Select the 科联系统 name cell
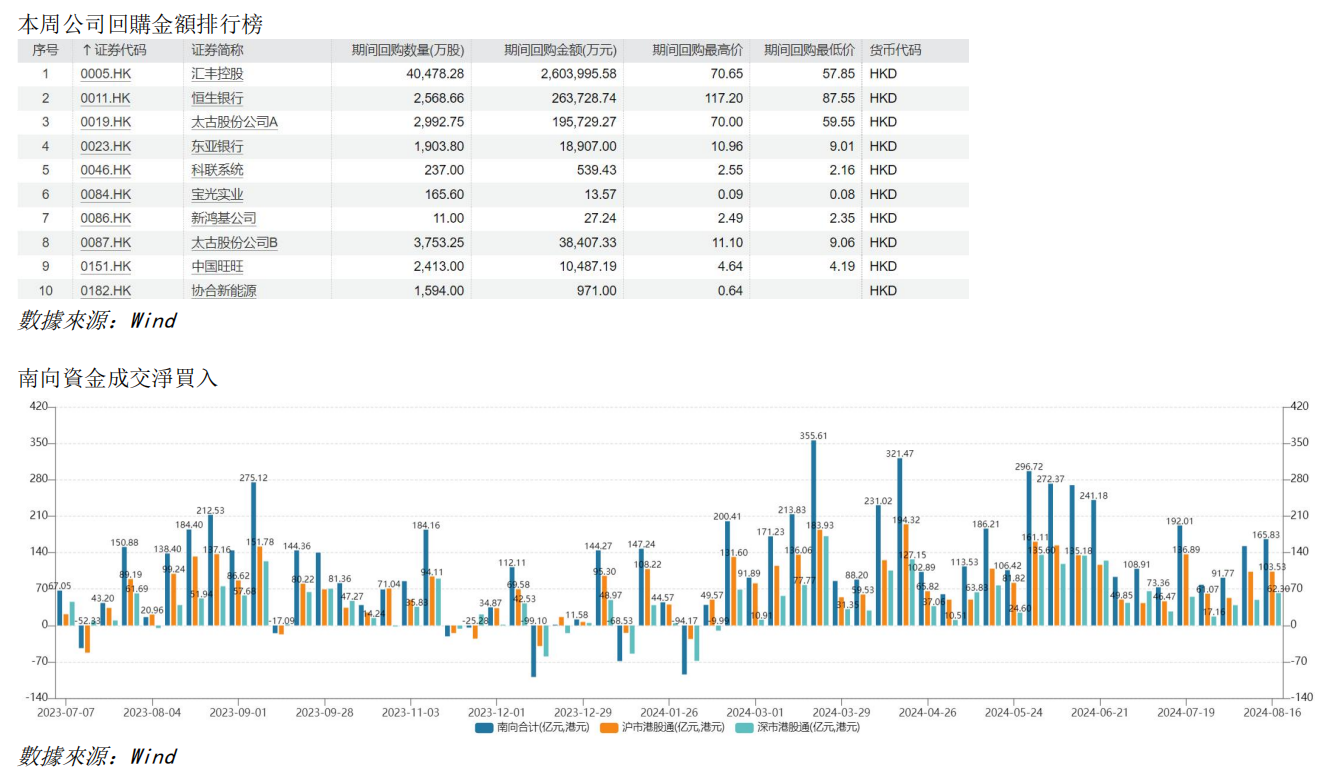The height and width of the screenshot is (780, 1328). [x=217, y=170]
